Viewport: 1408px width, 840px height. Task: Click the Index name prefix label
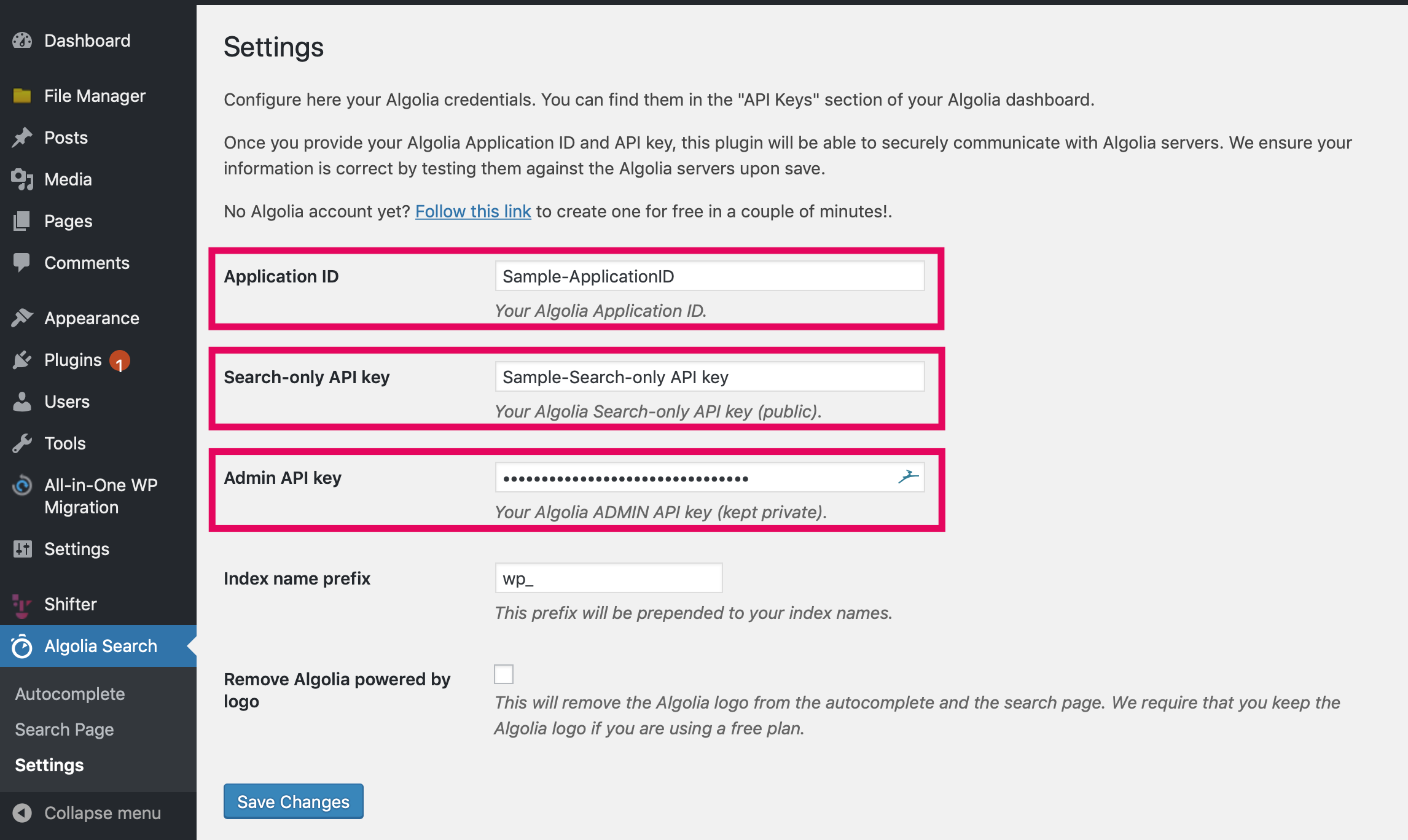[x=297, y=578]
